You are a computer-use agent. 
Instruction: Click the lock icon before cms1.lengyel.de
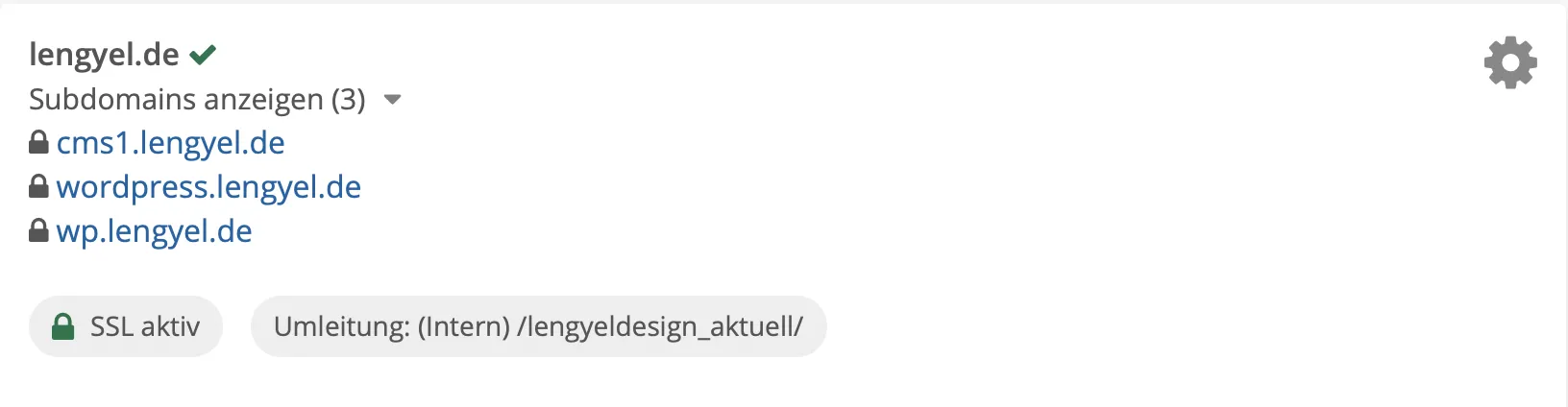pyautogui.click(x=38, y=143)
